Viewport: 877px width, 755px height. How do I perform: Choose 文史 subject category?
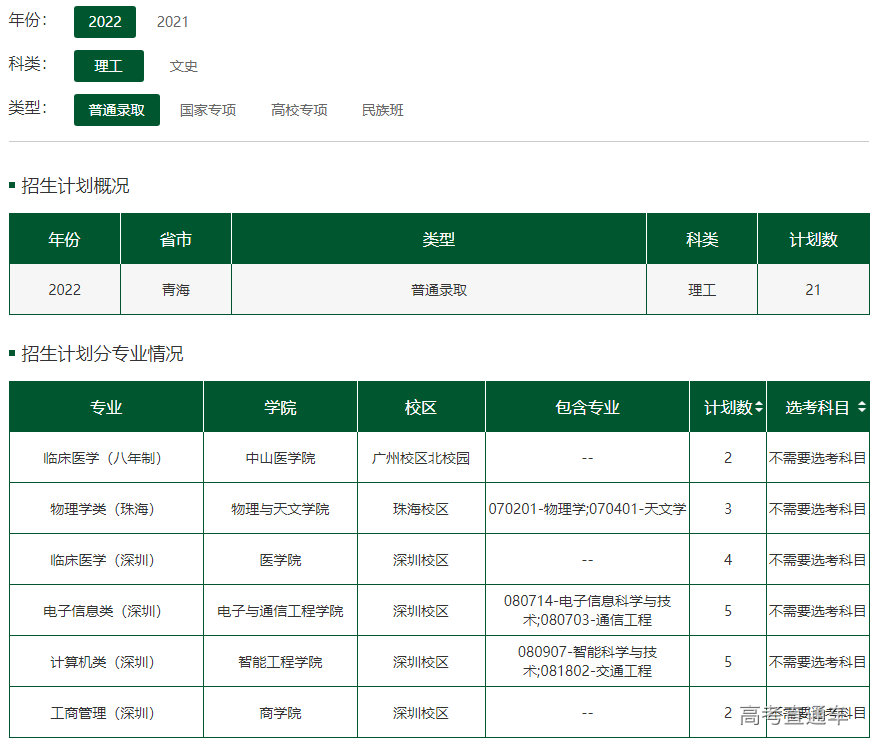click(x=184, y=66)
